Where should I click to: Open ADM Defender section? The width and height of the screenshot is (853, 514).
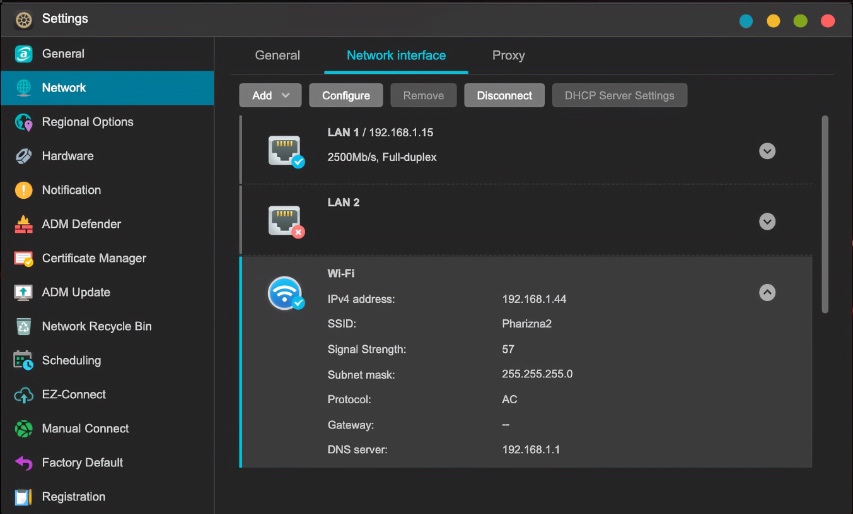pyautogui.click(x=107, y=224)
